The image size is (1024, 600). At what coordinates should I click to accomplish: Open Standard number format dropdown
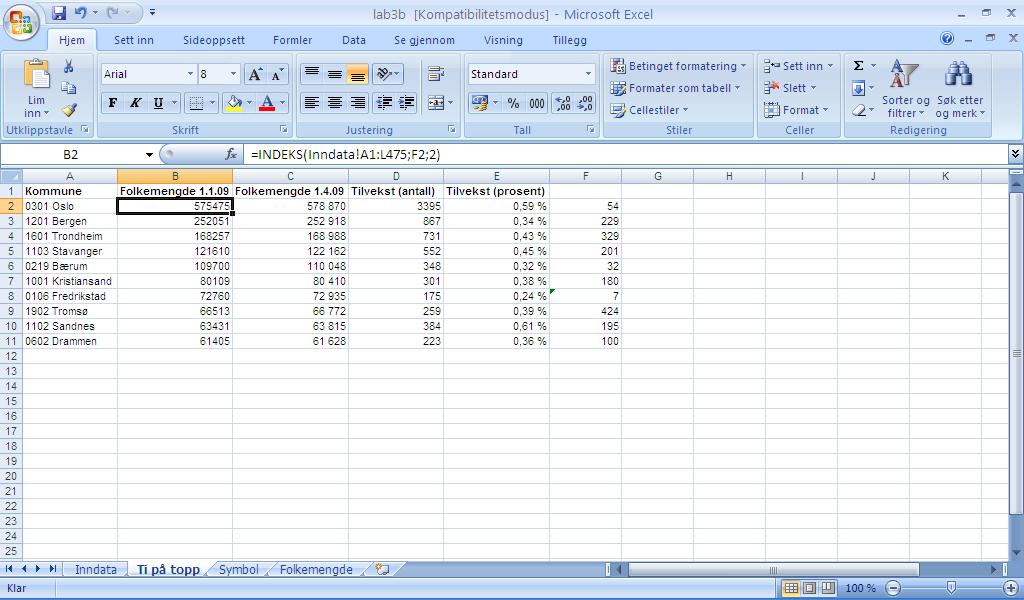[588, 74]
